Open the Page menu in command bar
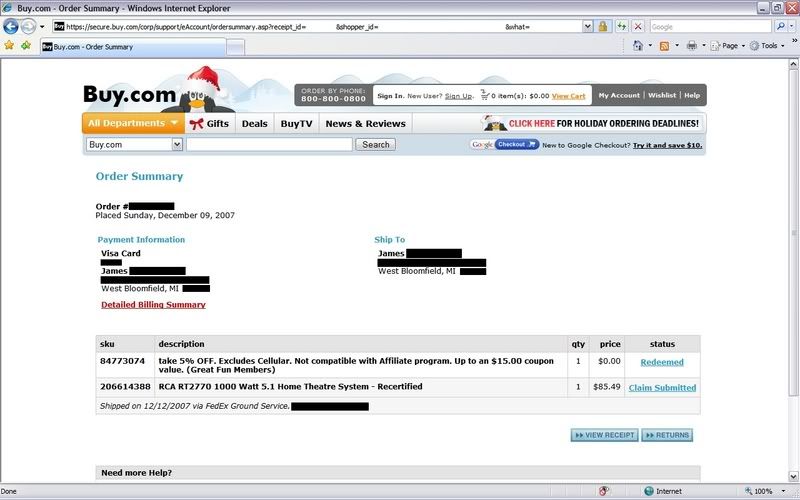 tap(728, 46)
